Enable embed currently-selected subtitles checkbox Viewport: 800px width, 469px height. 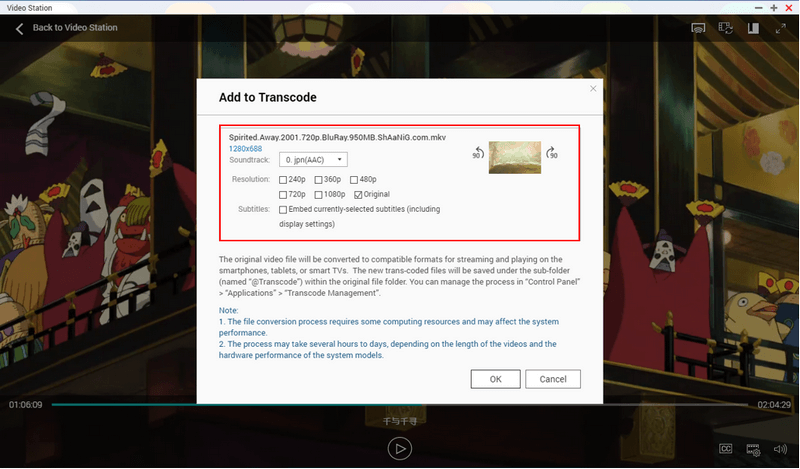click(283, 209)
